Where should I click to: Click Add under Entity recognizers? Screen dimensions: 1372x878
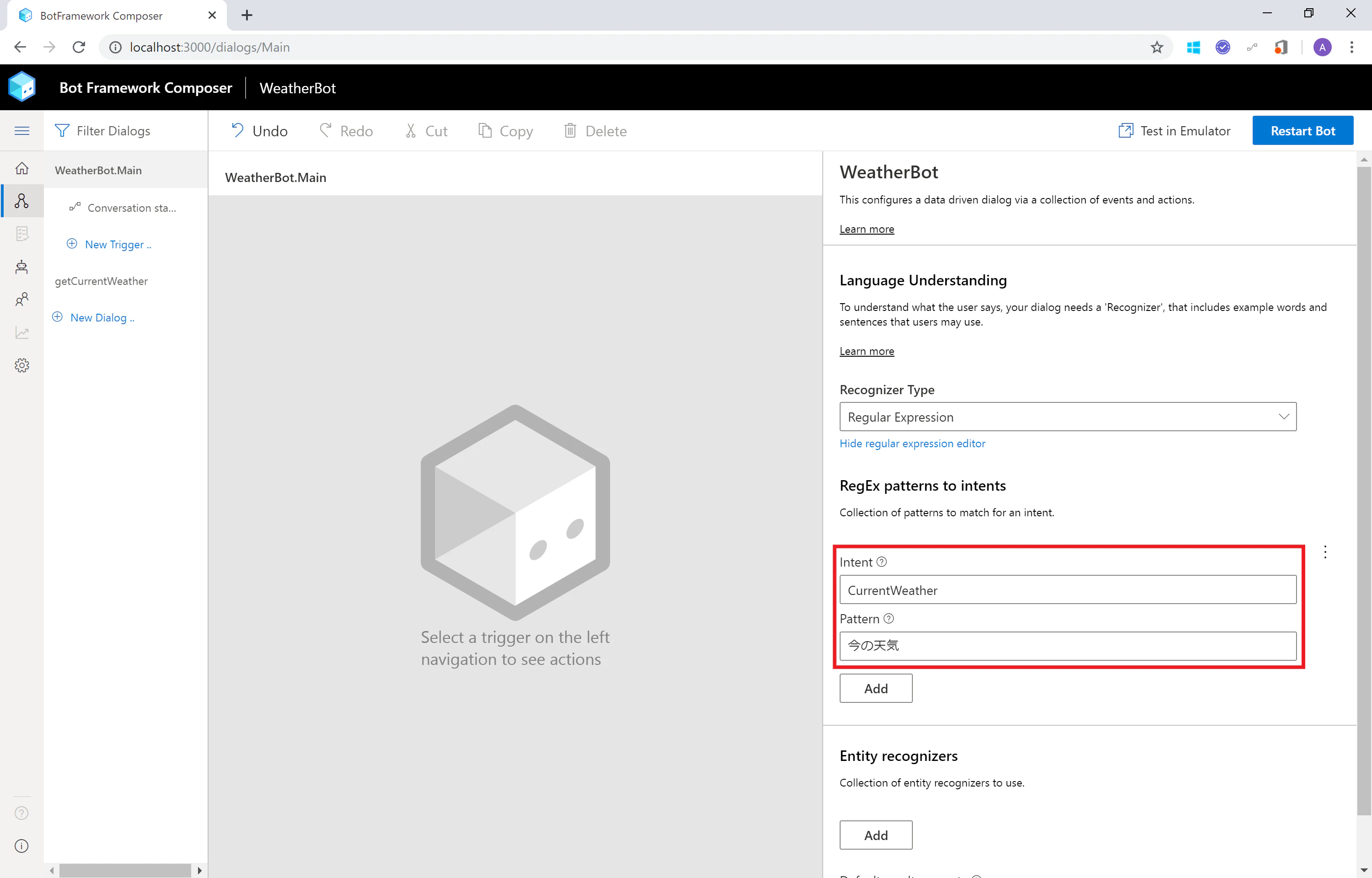tap(875, 835)
